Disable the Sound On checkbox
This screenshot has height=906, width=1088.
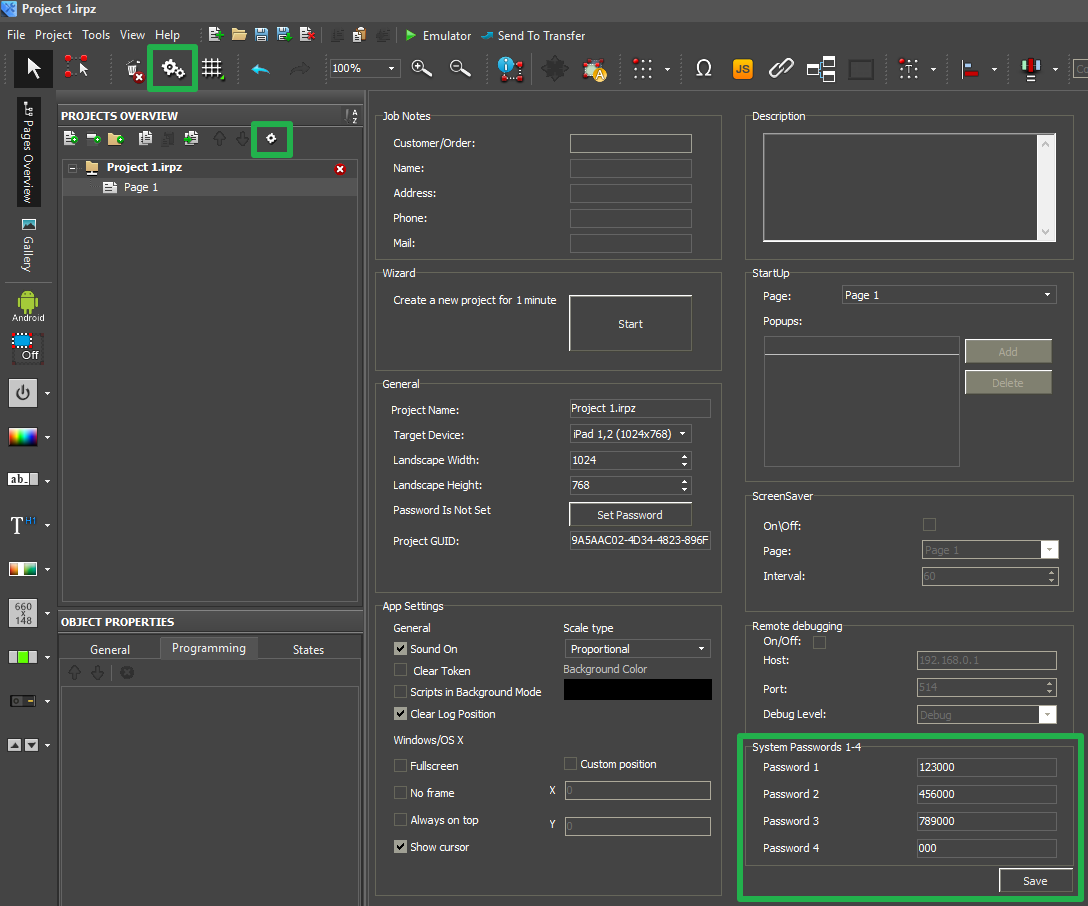[401, 649]
